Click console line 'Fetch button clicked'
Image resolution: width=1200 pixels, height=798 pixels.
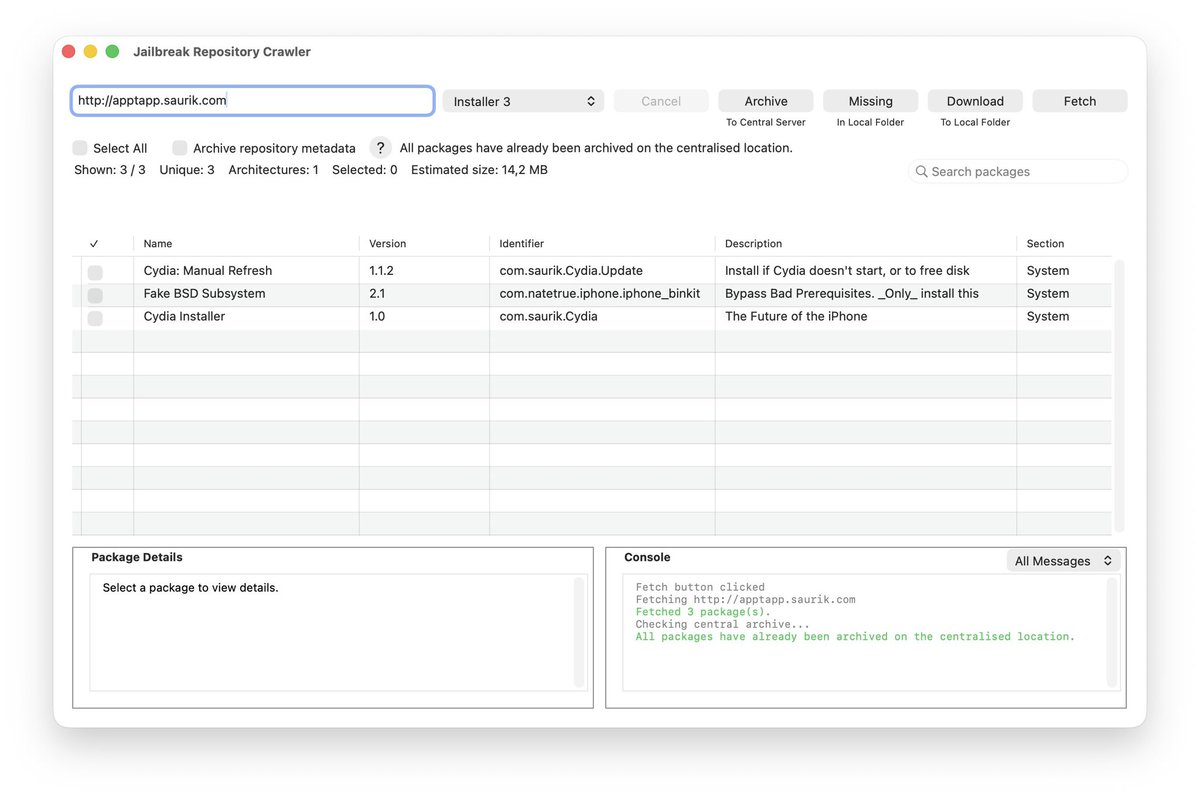point(700,588)
